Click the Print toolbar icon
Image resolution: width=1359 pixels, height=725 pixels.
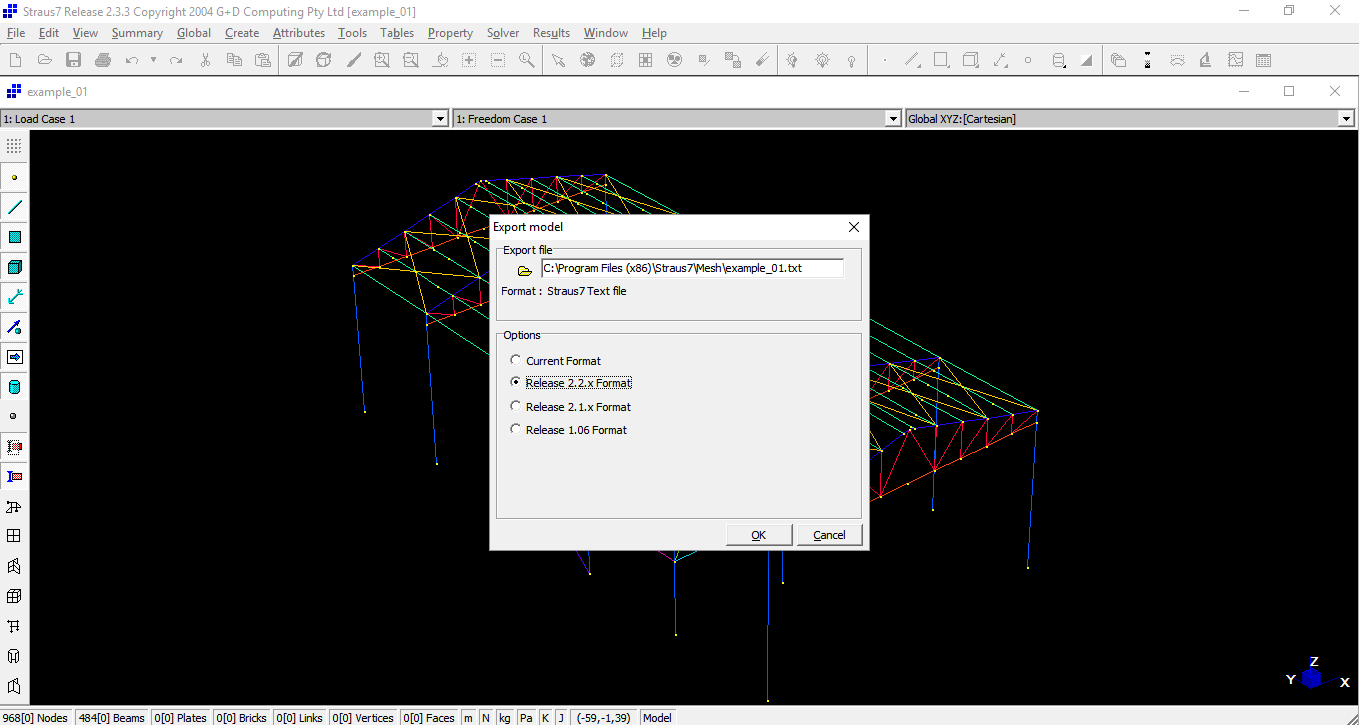click(102, 60)
